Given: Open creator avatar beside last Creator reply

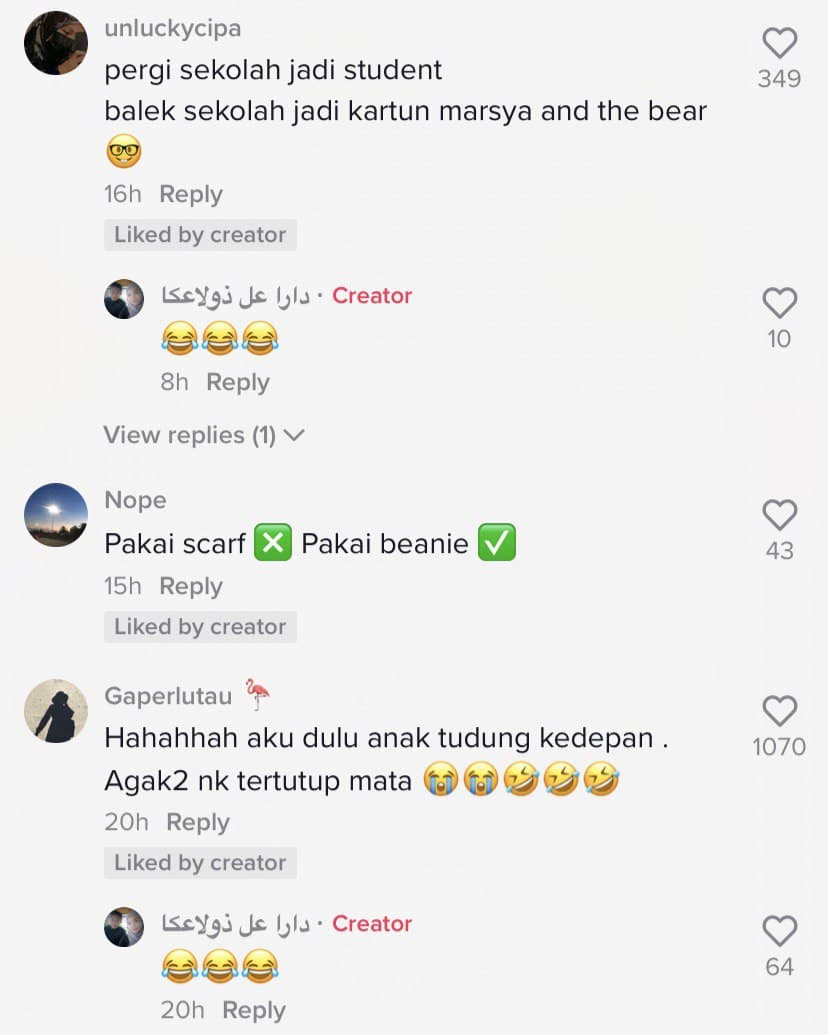Looking at the screenshot, I should click(124, 927).
